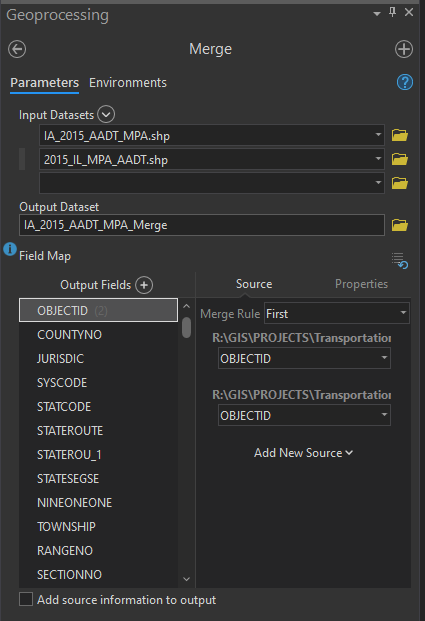The width and height of the screenshot is (425, 621).
Task: Browse folder for IA_2015_AADT_MPA.shp input
Action: coord(400,135)
